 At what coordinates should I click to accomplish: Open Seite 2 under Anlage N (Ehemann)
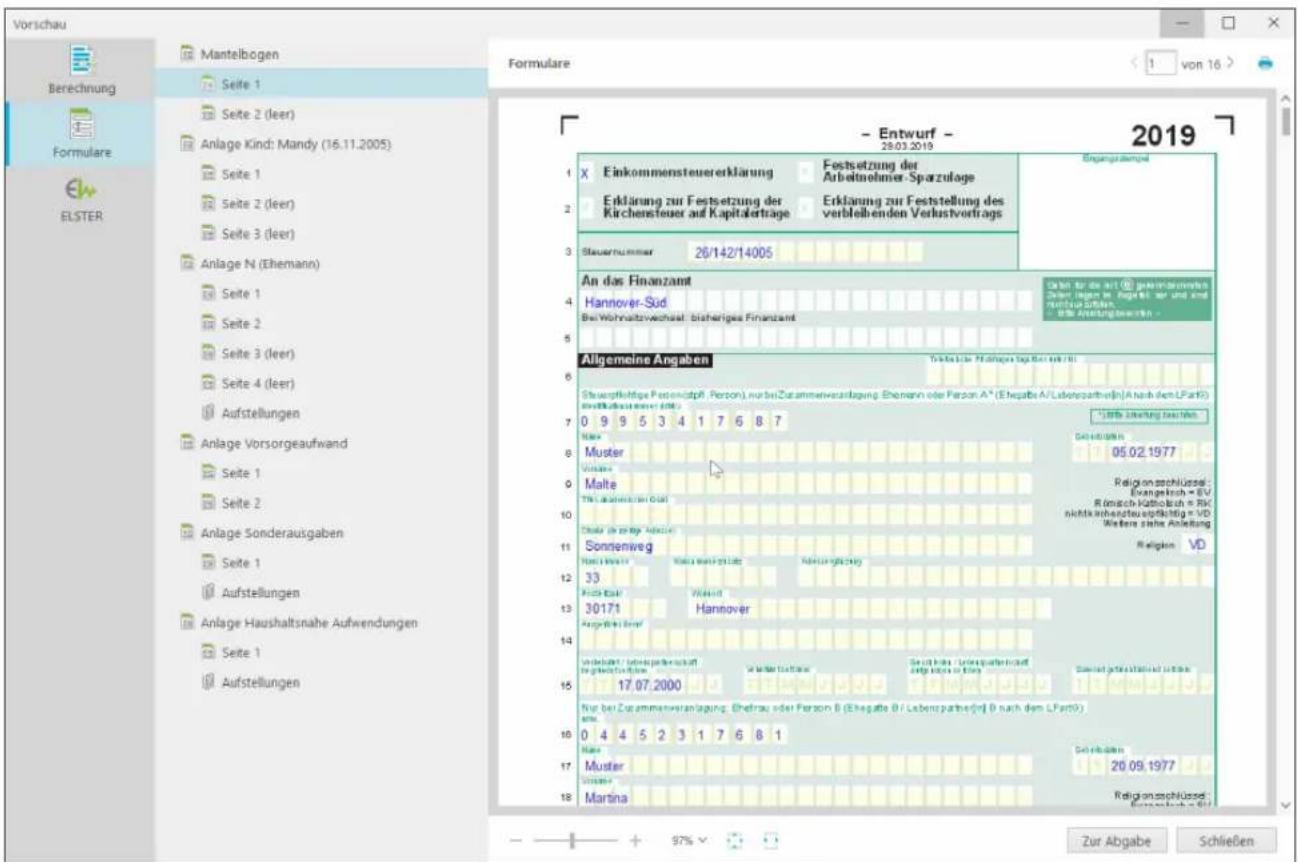(x=243, y=324)
